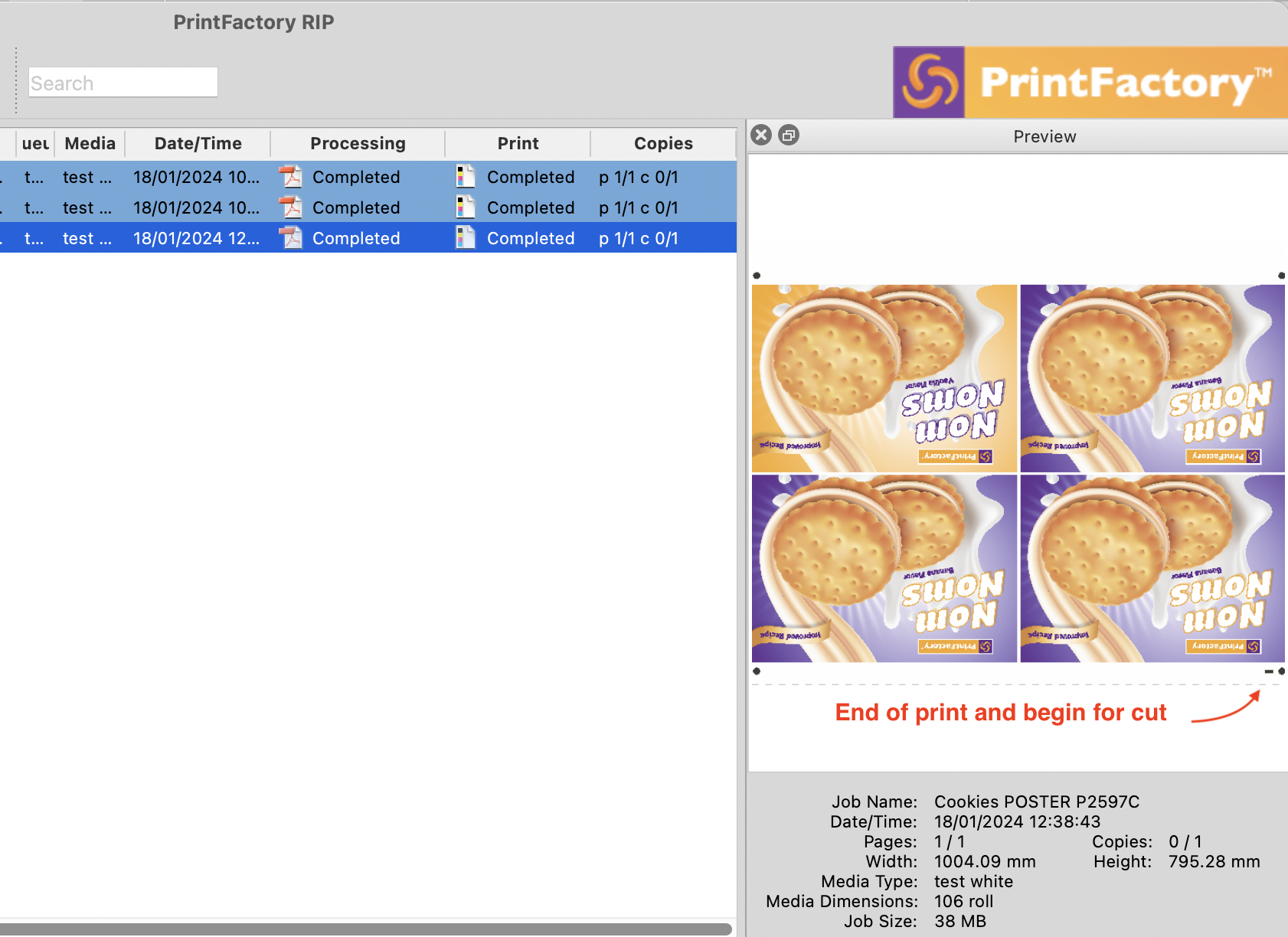This screenshot has height=937, width=1288.
Task: Click 'test ...' media cell in first row
Action: (87, 177)
